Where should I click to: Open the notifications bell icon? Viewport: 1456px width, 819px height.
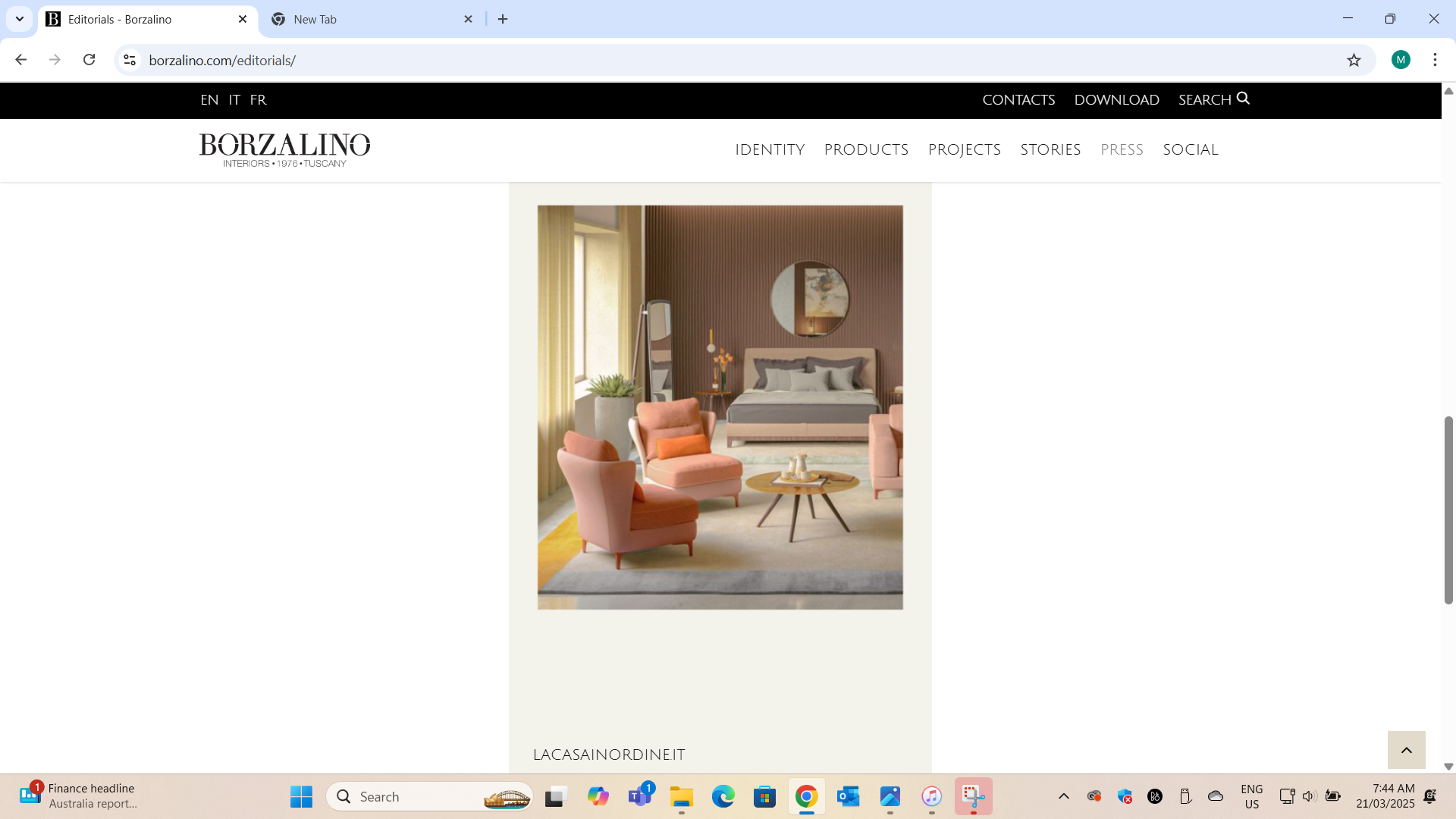coord(1430,796)
